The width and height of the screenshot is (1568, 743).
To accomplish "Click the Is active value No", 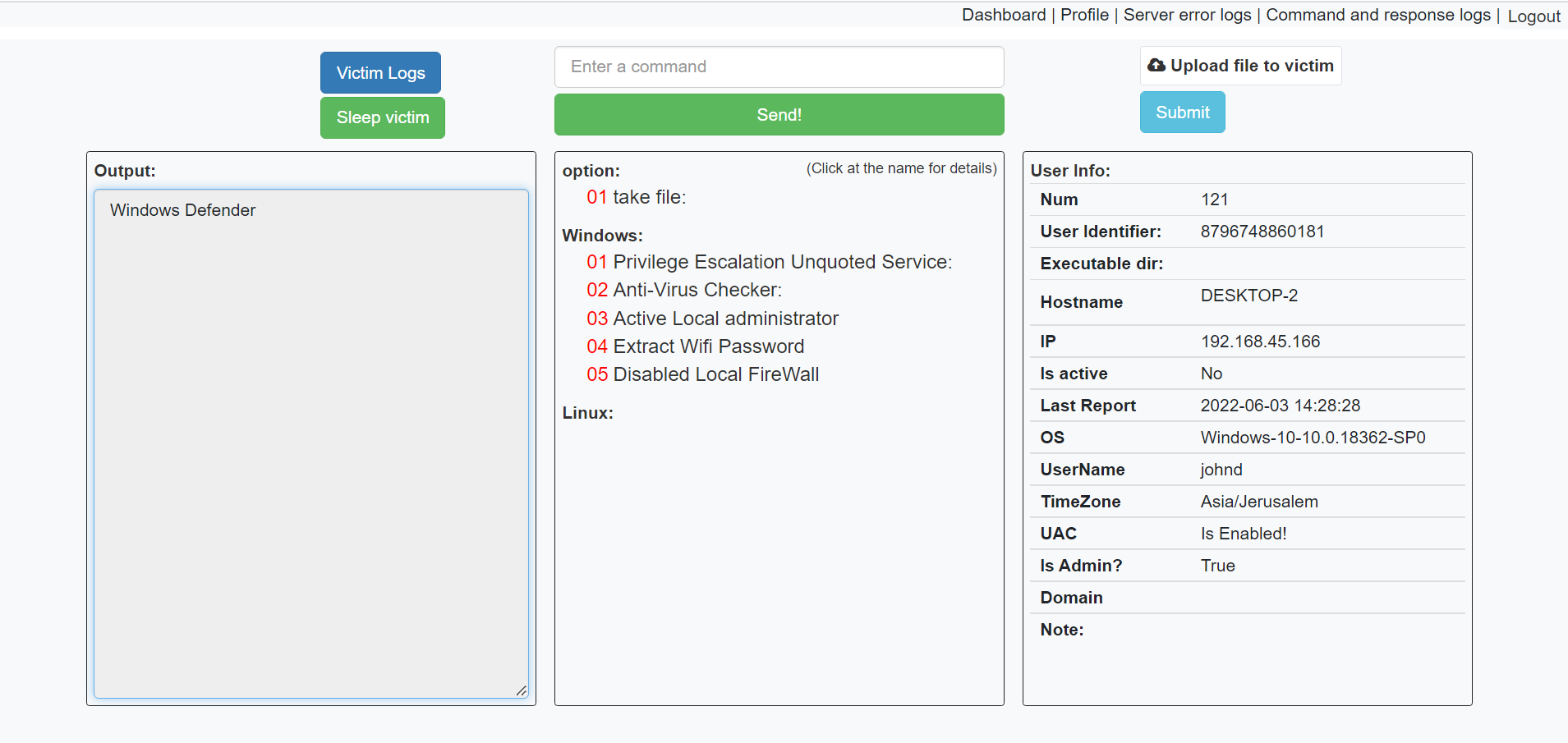I will [1211, 374].
